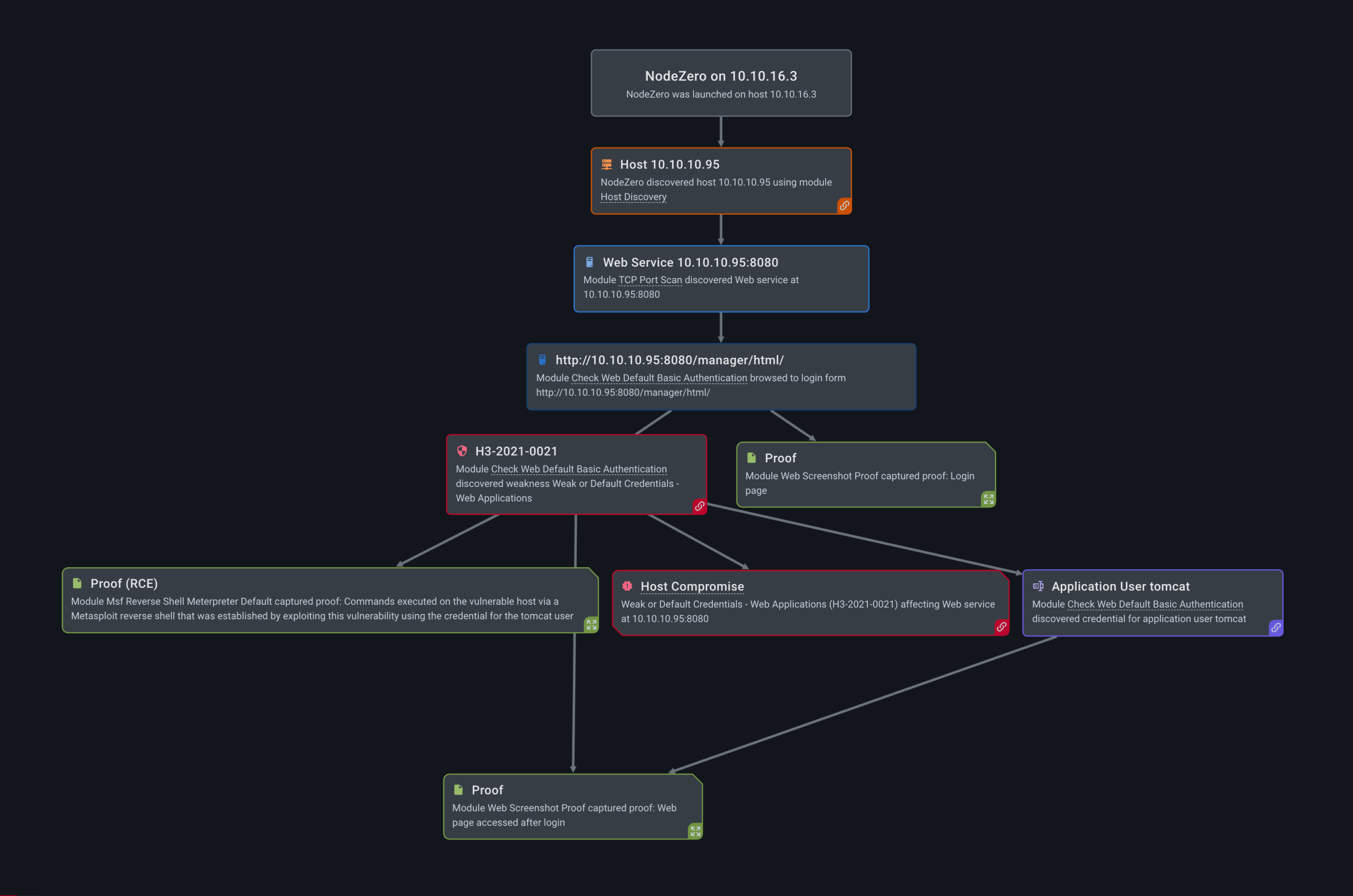This screenshot has height=896, width=1353.
Task: Open the Host Discovery module link
Action: pos(633,197)
